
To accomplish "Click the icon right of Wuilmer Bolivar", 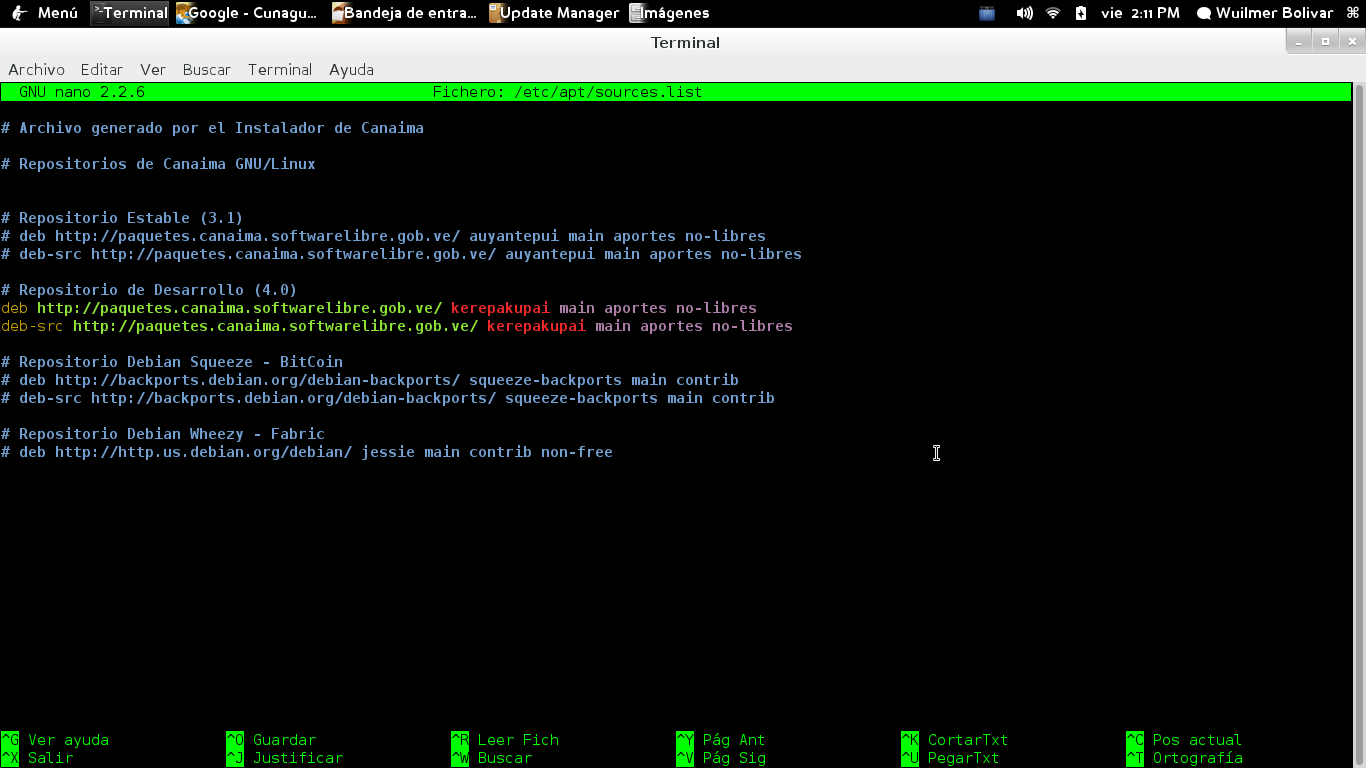I will [1353, 13].
